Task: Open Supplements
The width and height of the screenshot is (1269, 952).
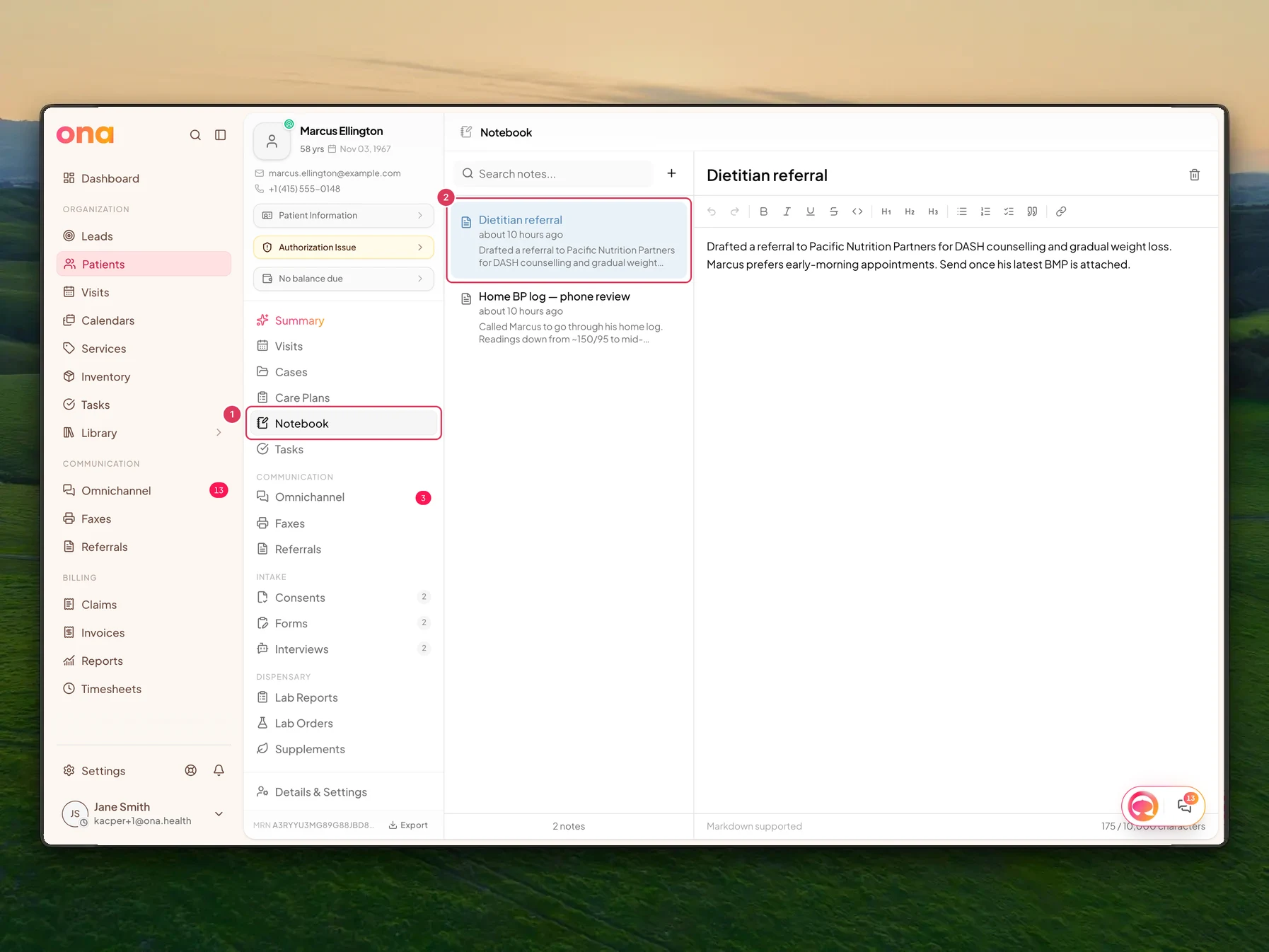Action: coord(344,749)
